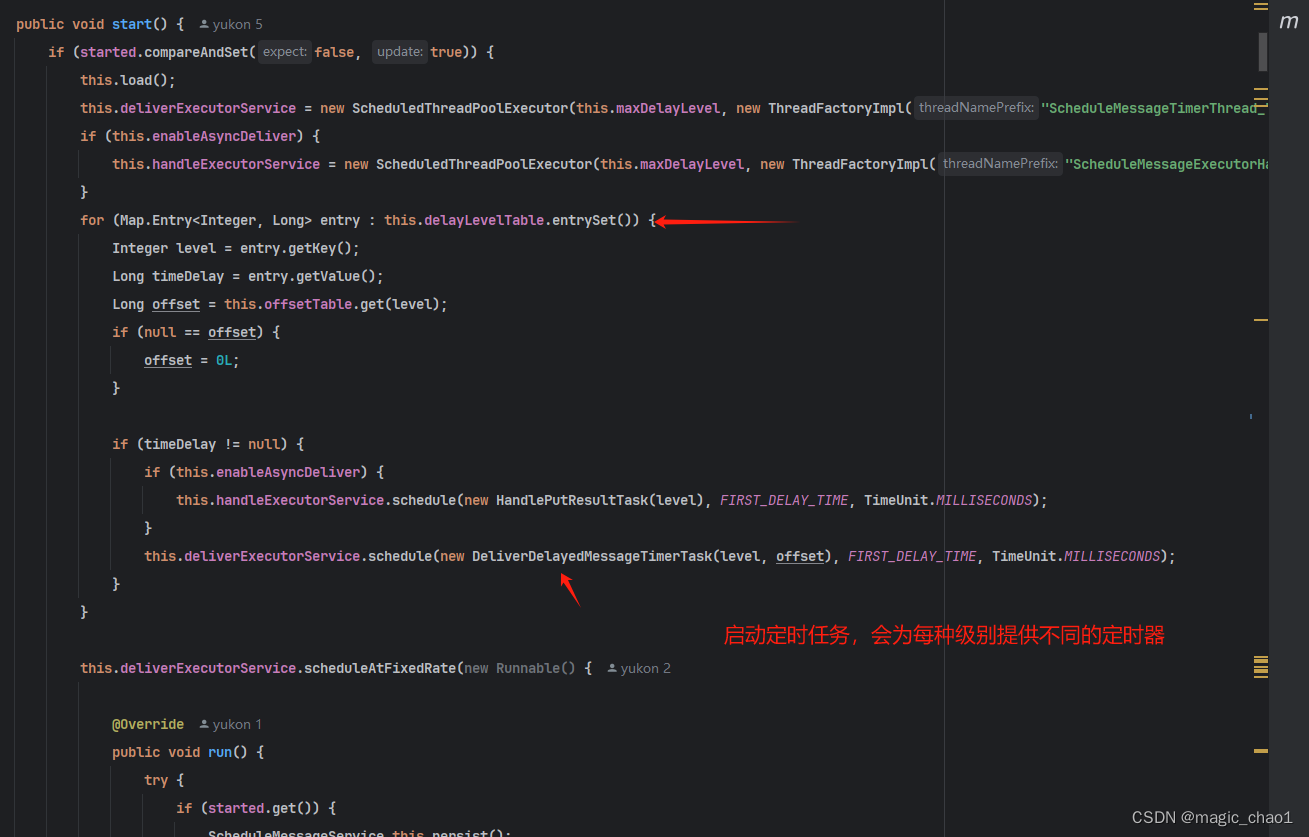Click "started.get()" condition

click(x=264, y=808)
